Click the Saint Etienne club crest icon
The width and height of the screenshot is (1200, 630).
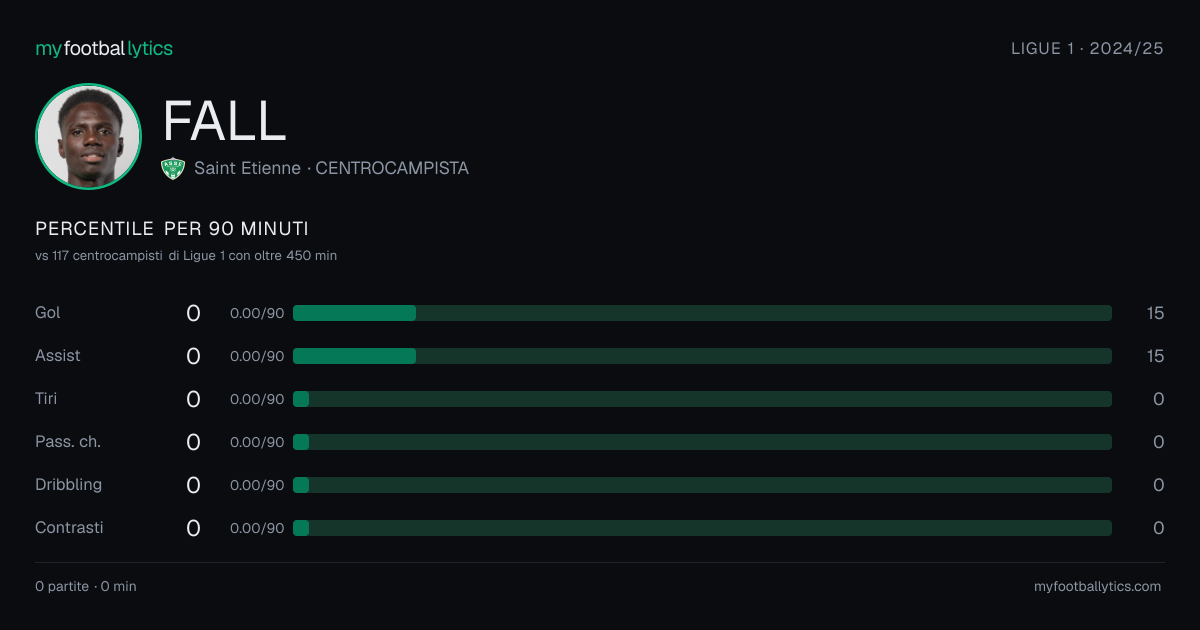click(x=173, y=169)
